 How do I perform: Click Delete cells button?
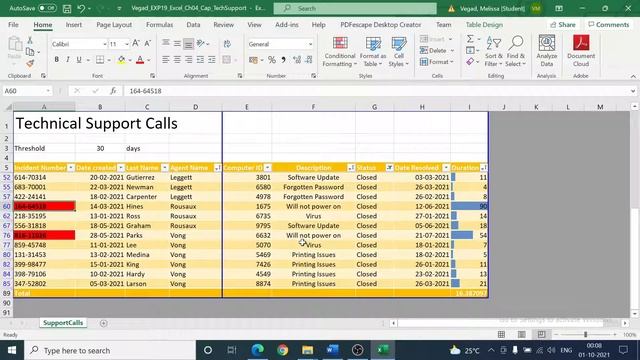point(436,51)
